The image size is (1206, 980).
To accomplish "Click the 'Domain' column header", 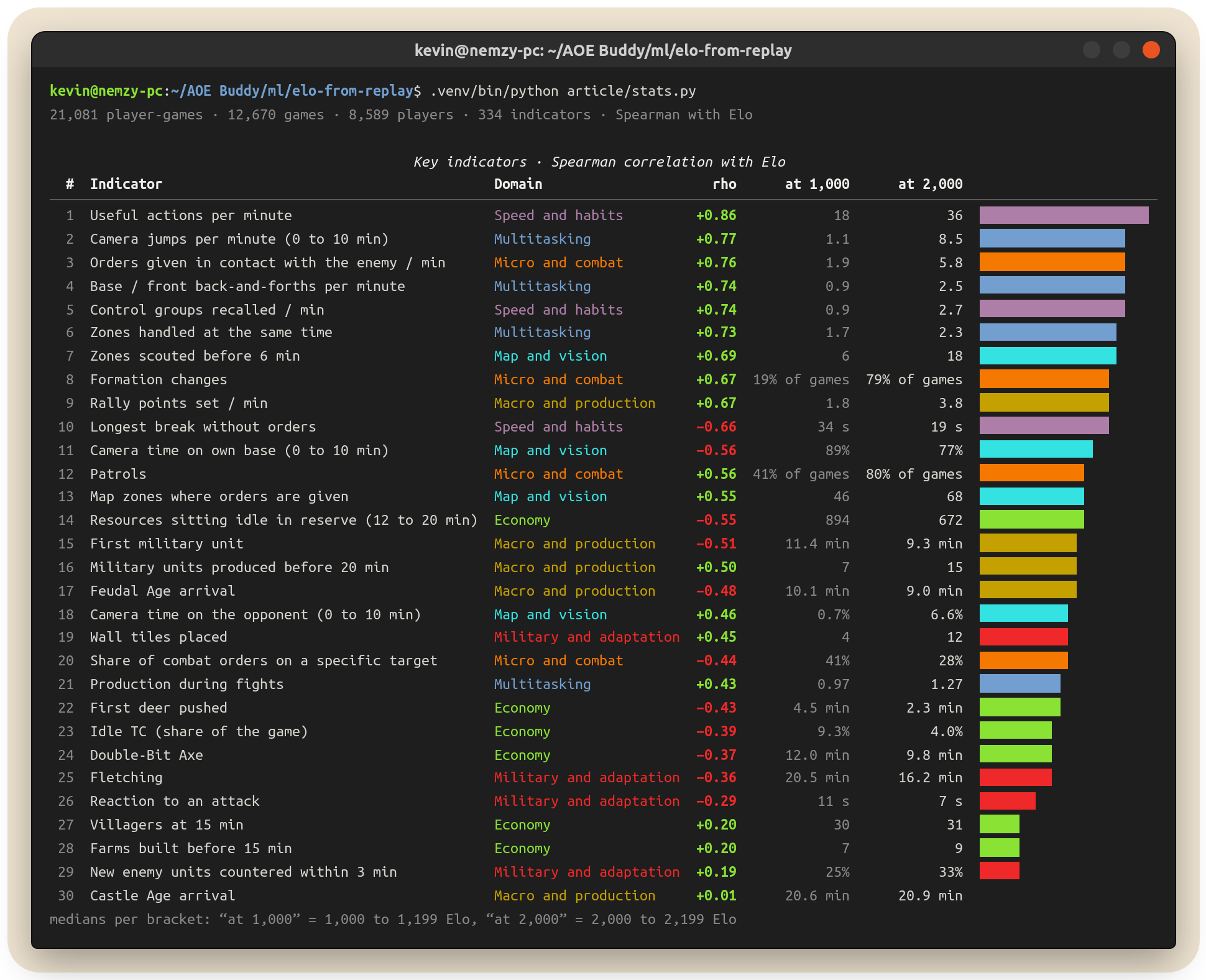I will coord(518,184).
